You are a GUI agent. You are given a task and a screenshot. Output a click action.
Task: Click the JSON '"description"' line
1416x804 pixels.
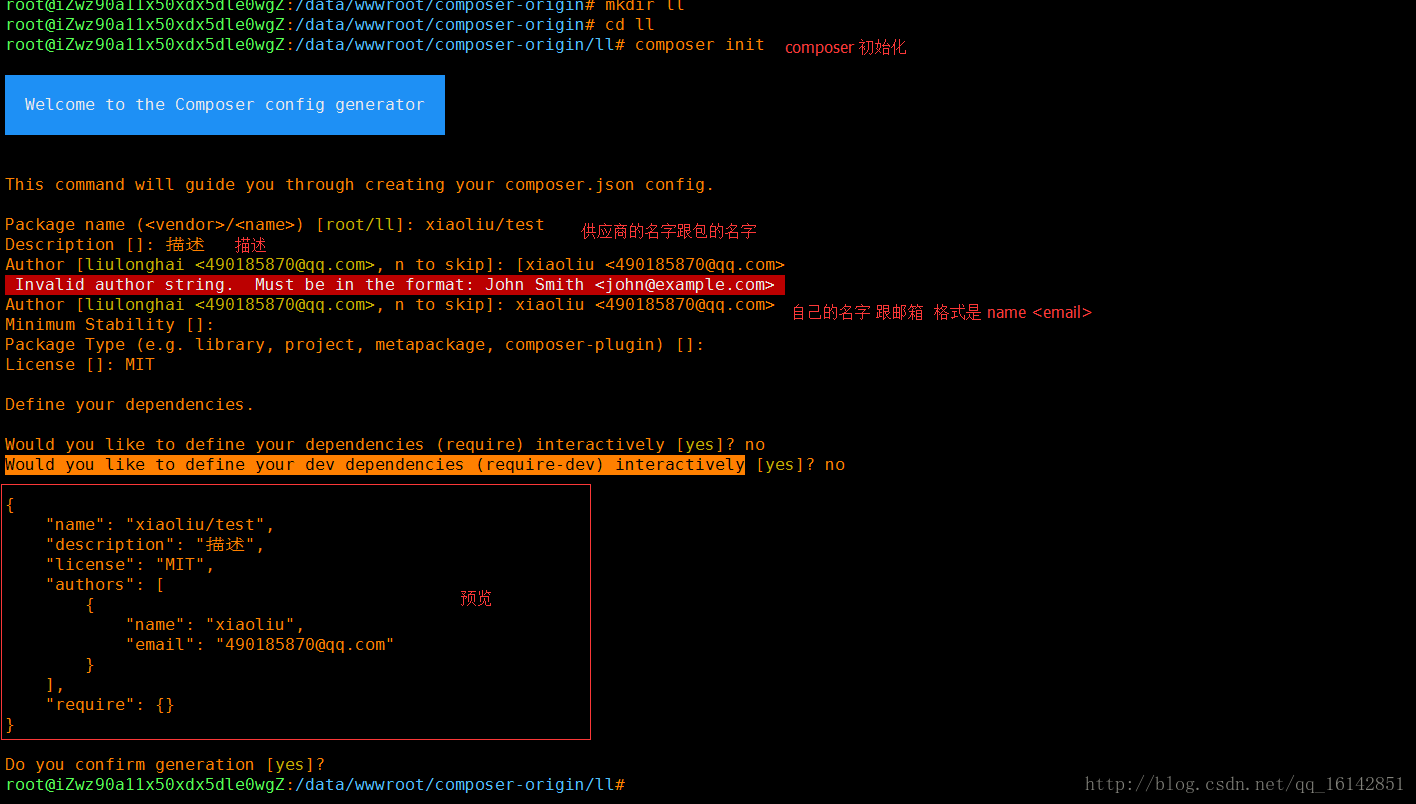point(155,545)
